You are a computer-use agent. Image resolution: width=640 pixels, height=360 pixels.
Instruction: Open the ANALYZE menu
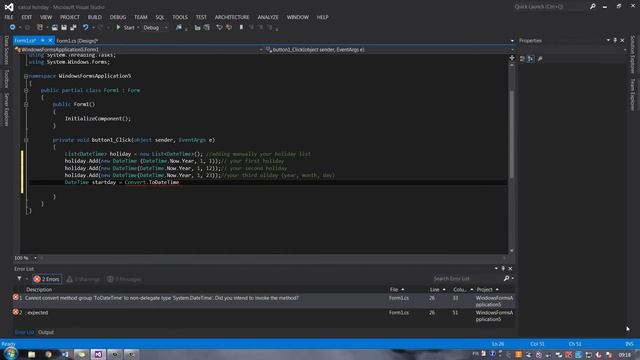click(268, 17)
